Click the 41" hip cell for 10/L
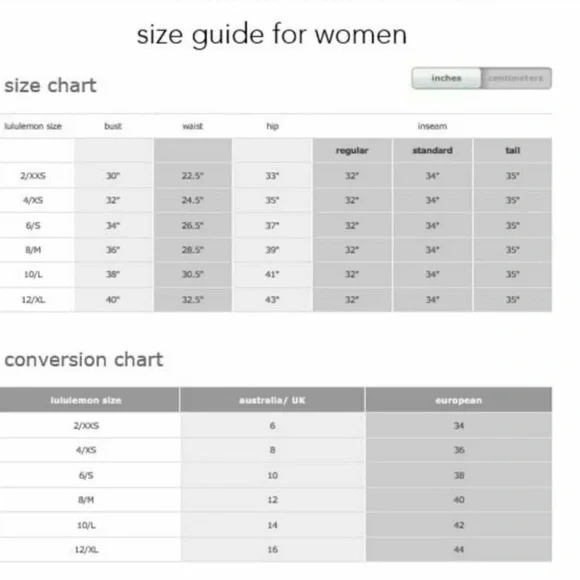The width and height of the screenshot is (580, 580). point(272,274)
